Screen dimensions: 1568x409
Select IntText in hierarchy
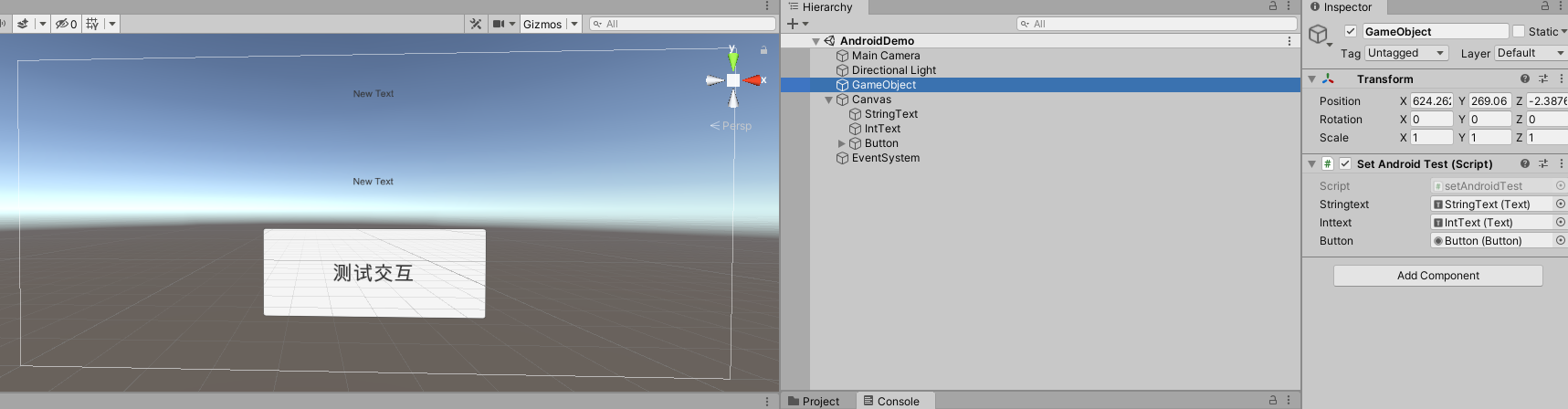pyautogui.click(x=882, y=129)
